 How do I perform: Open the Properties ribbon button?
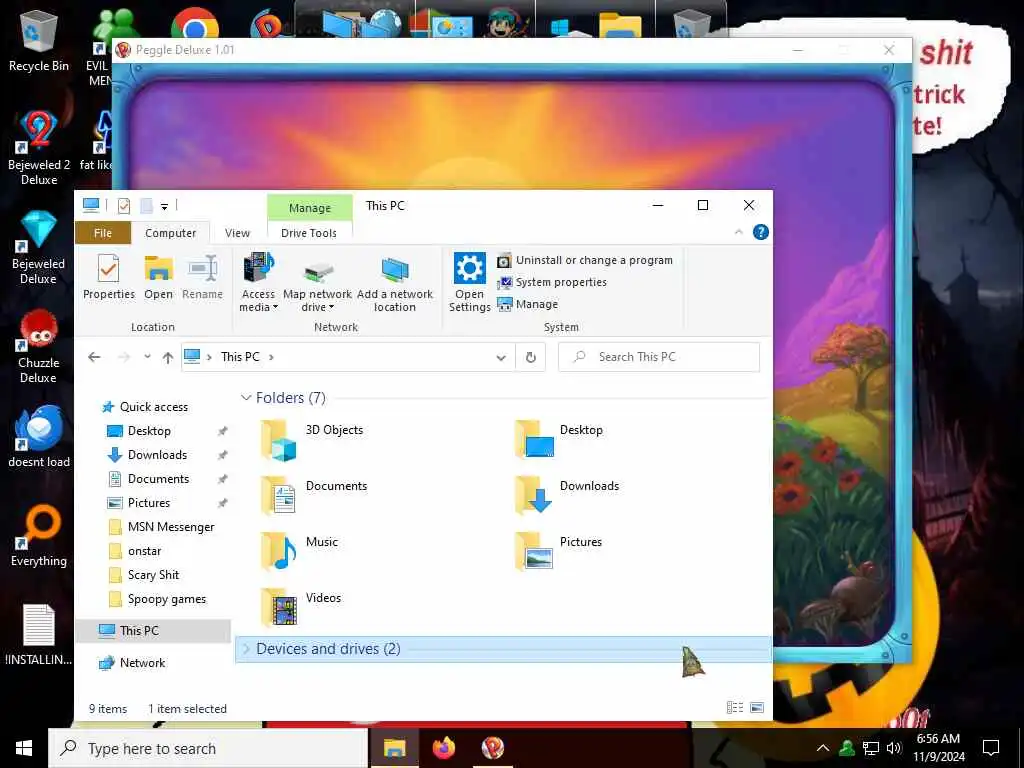(x=108, y=277)
